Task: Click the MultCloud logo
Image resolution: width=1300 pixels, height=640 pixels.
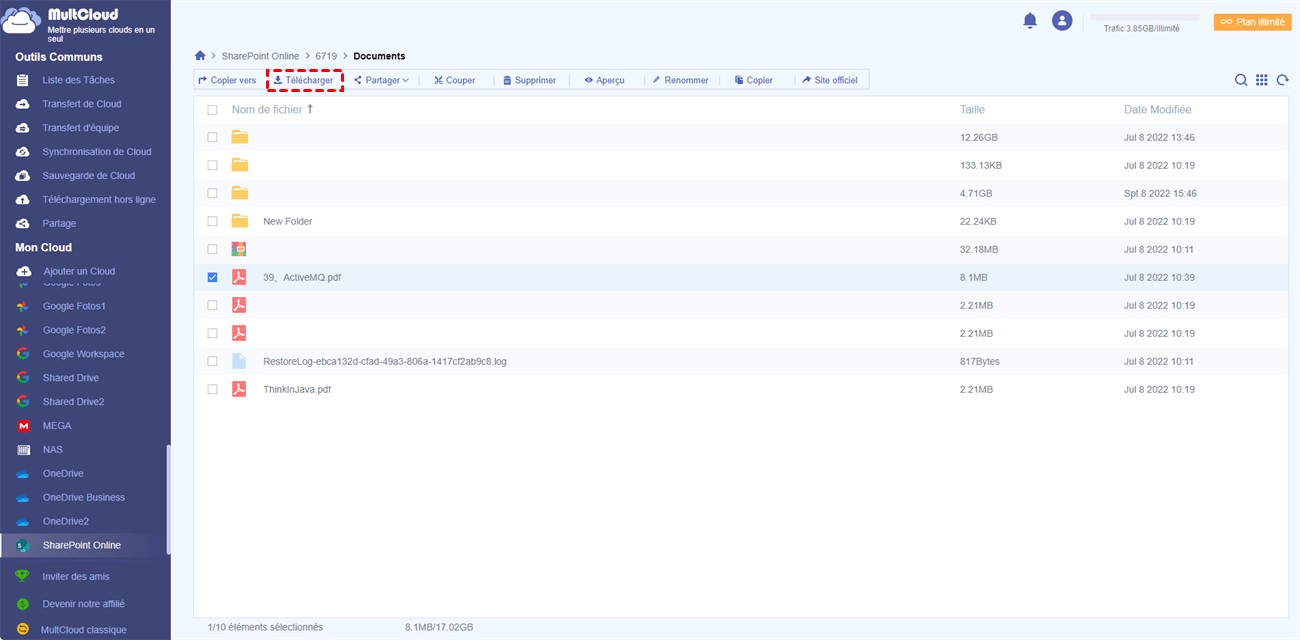Action: click(23, 19)
